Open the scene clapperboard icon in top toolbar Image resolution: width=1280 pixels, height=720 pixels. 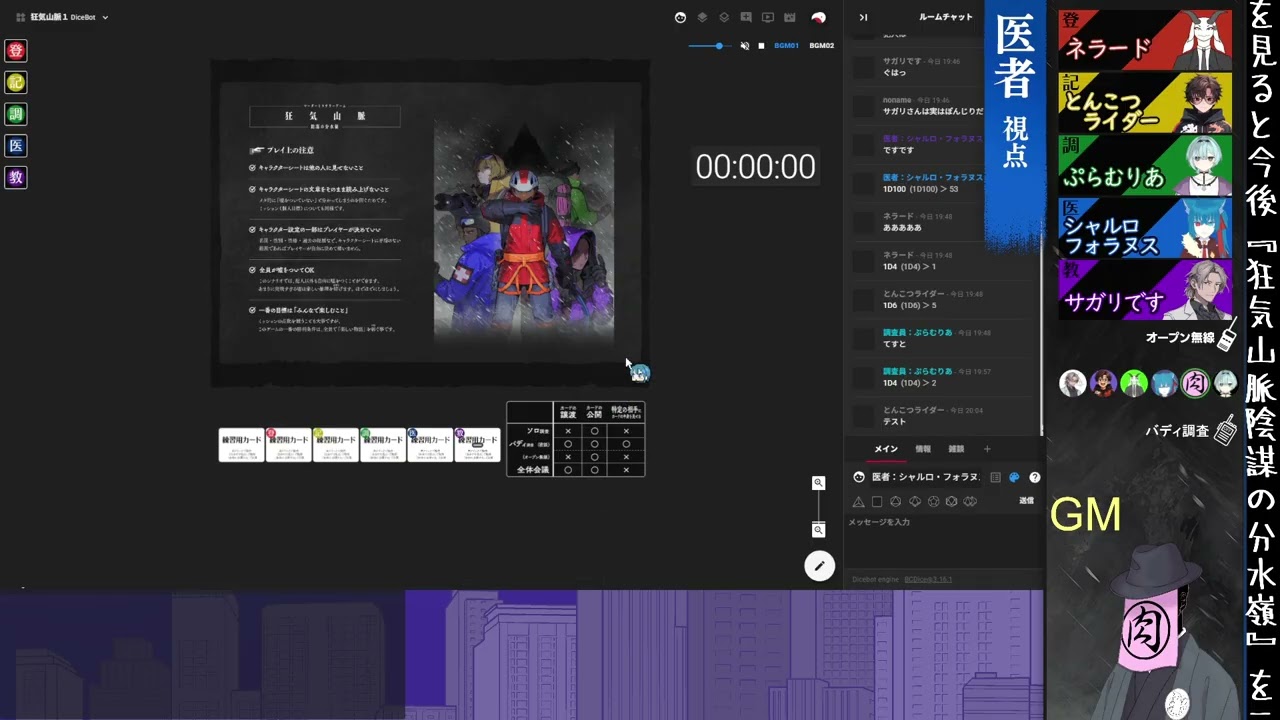790,17
